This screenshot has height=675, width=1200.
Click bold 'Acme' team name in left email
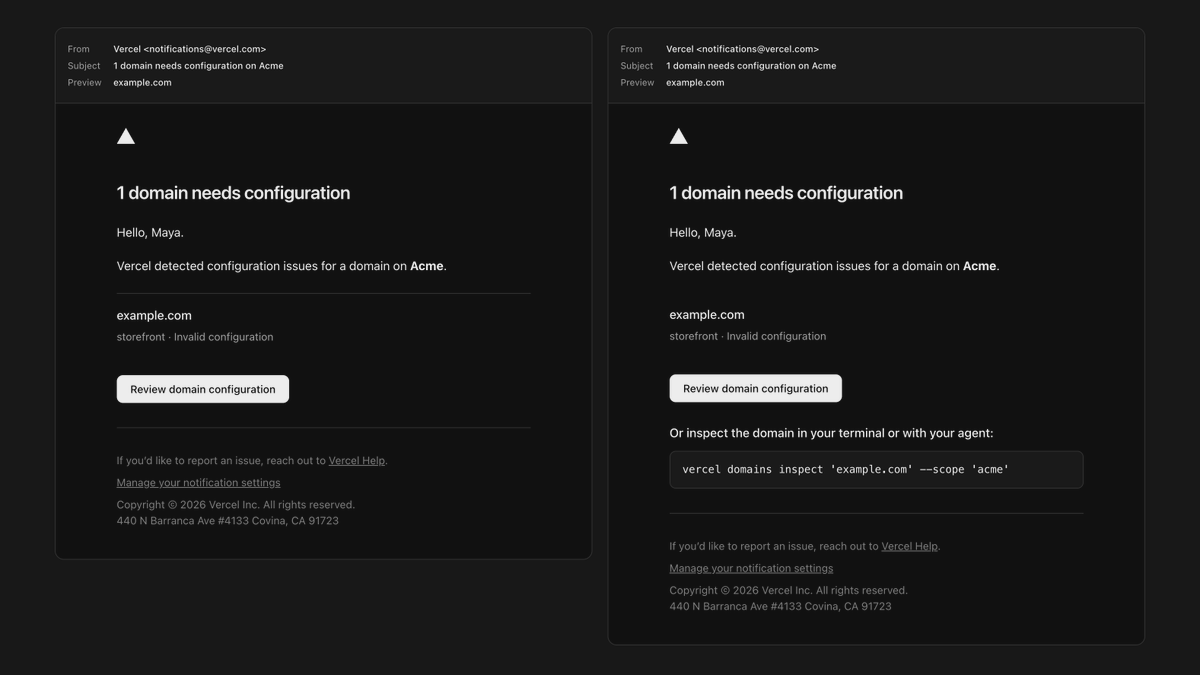coord(427,266)
